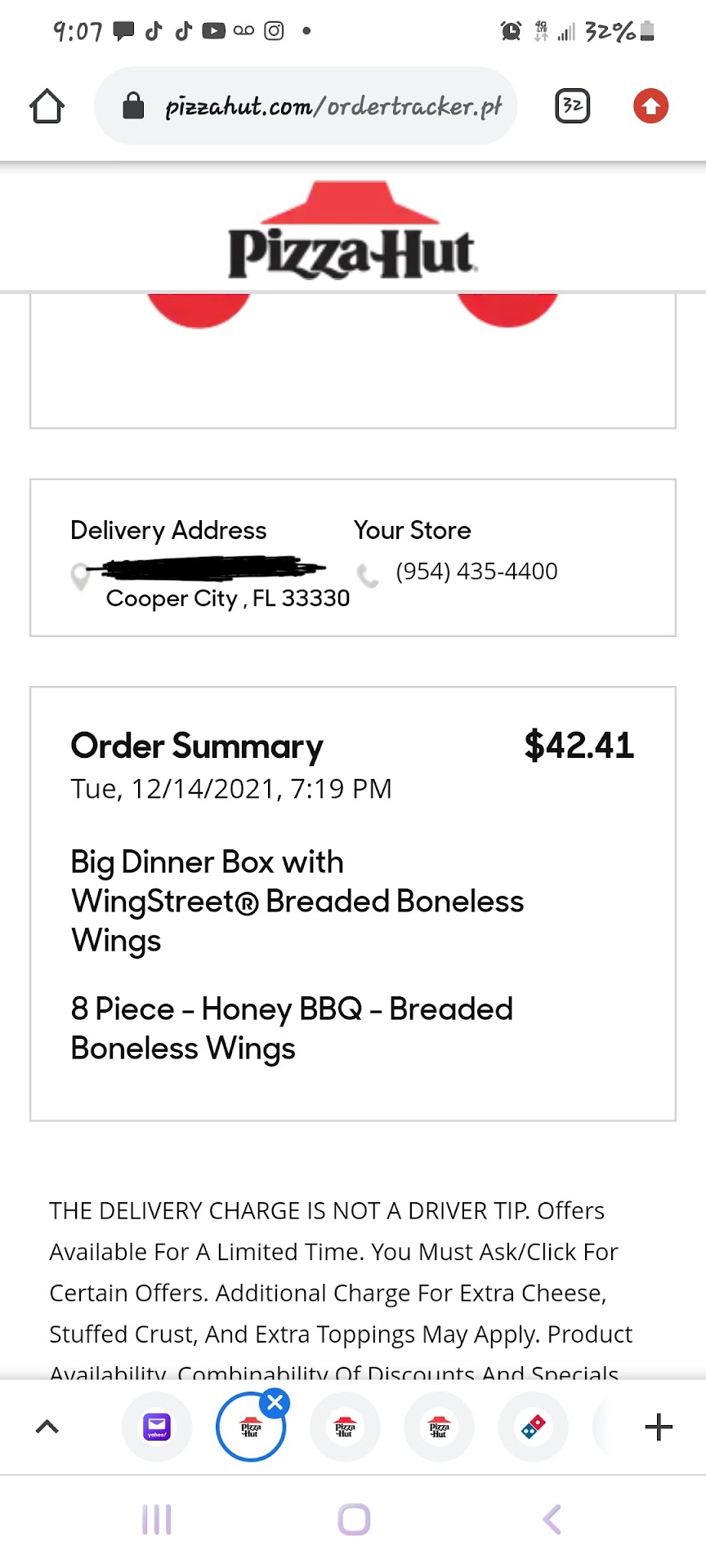Open the tab switcher showing 32 tabs
Image resolution: width=706 pixels, height=1568 pixels.
[x=572, y=106]
